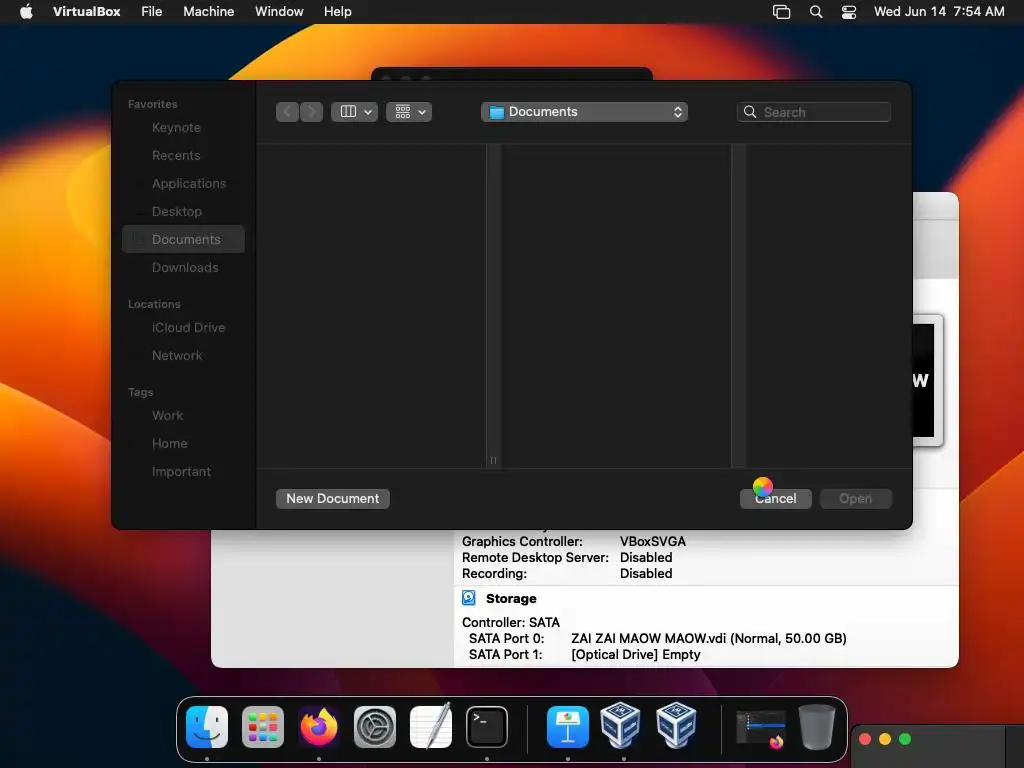Open the Documents location popup
1024x768 pixels.
point(584,112)
